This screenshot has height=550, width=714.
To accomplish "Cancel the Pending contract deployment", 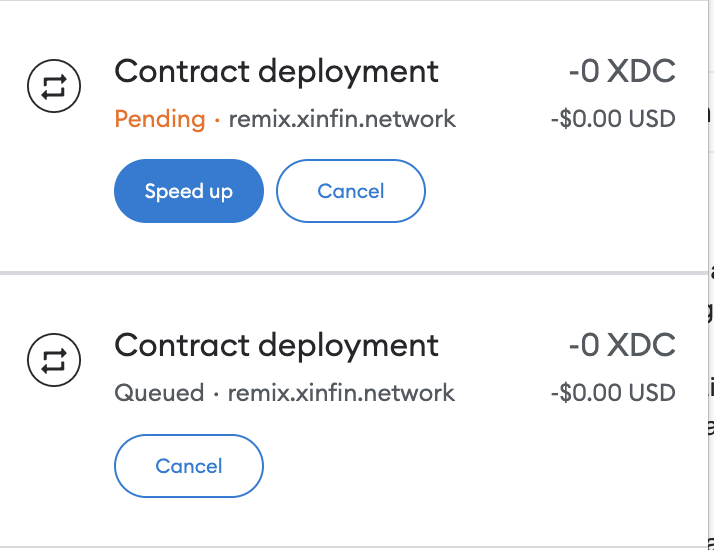I will pyautogui.click(x=351, y=191).
